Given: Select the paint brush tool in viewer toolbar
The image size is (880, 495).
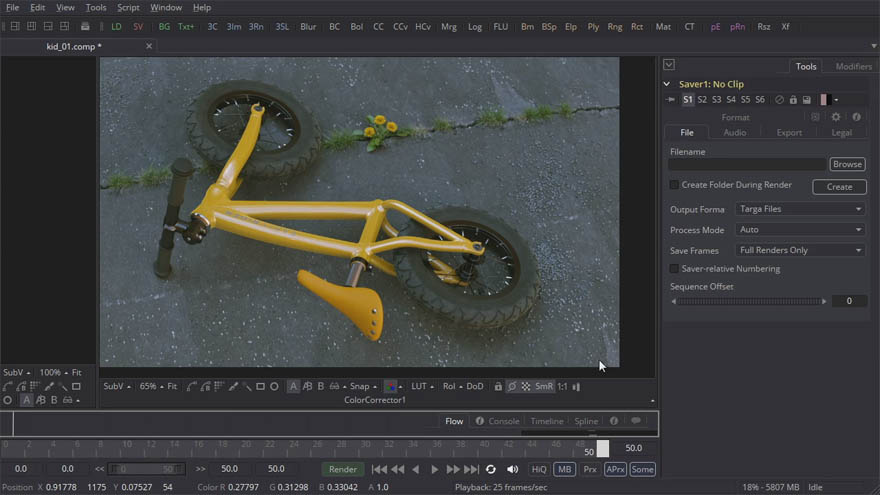Looking at the screenshot, I should (x=233, y=386).
